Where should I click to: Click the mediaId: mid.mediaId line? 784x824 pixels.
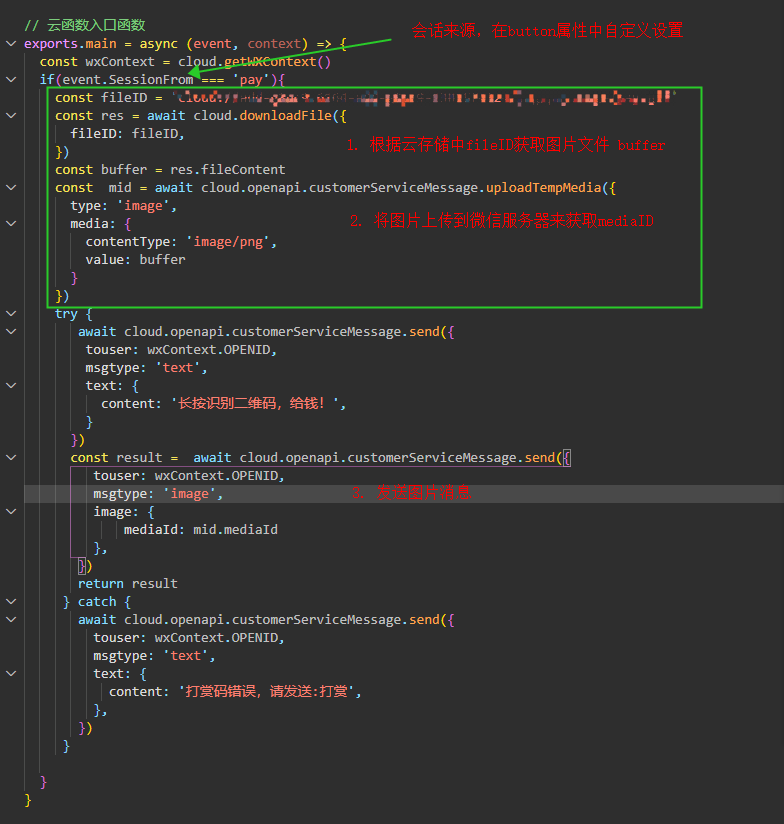click(x=201, y=530)
